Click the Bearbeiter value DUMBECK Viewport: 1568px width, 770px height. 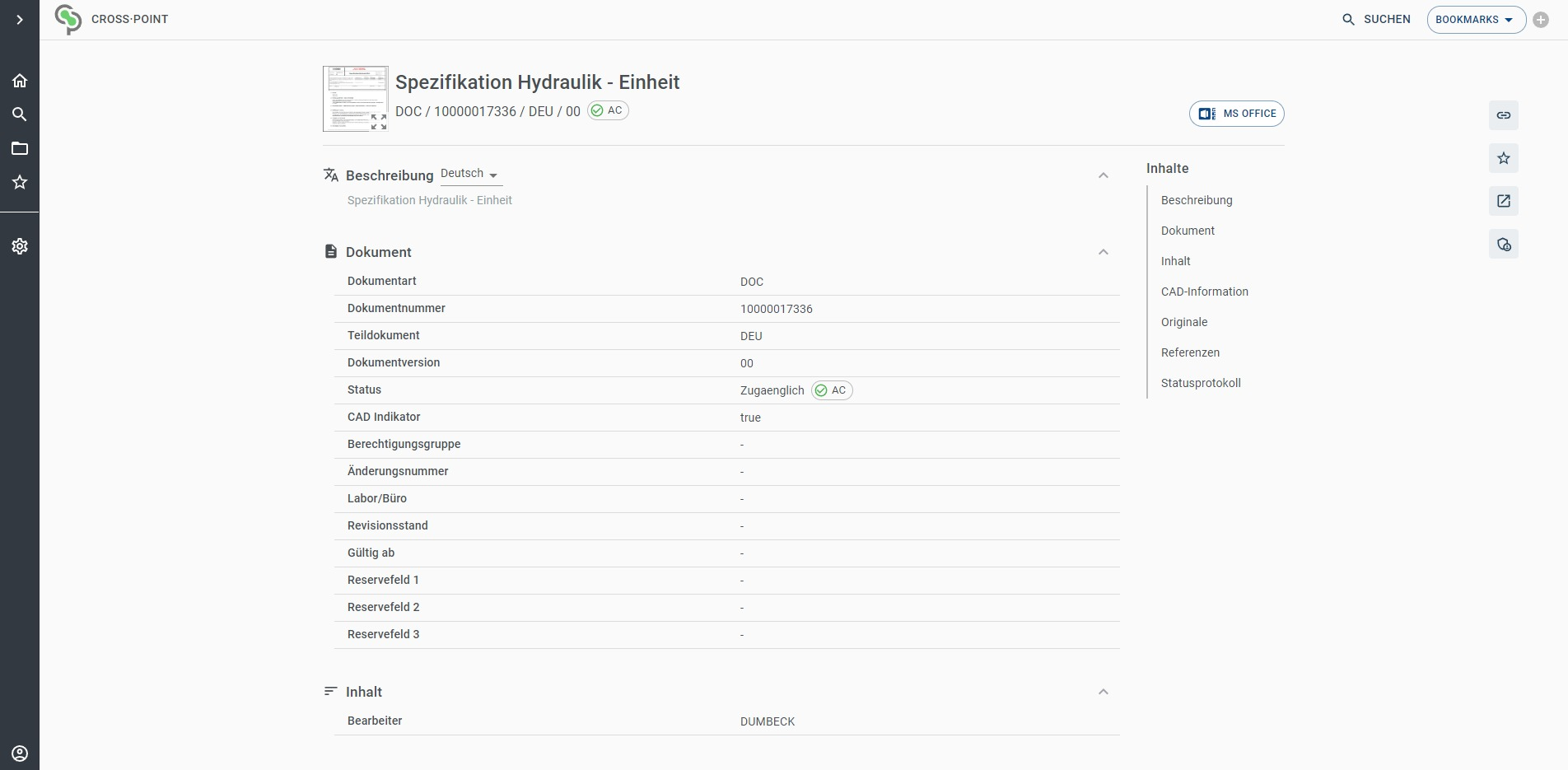[x=768, y=721]
